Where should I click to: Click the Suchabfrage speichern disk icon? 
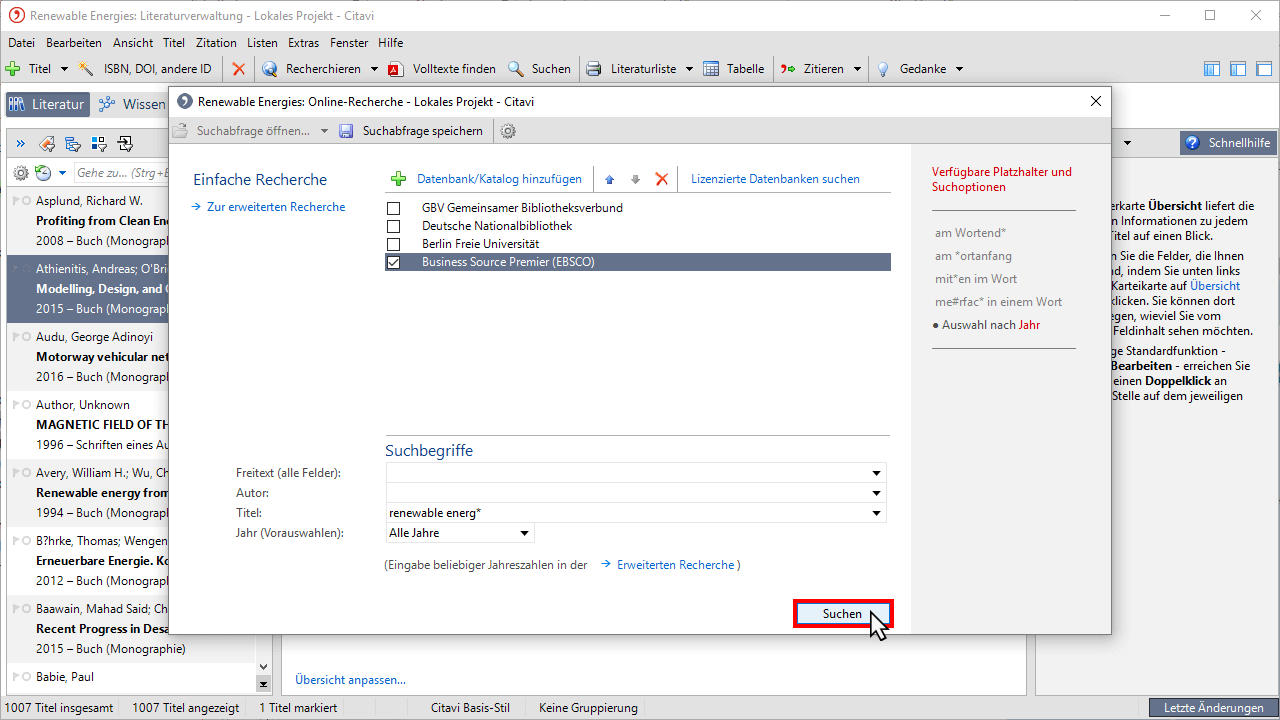(x=346, y=131)
